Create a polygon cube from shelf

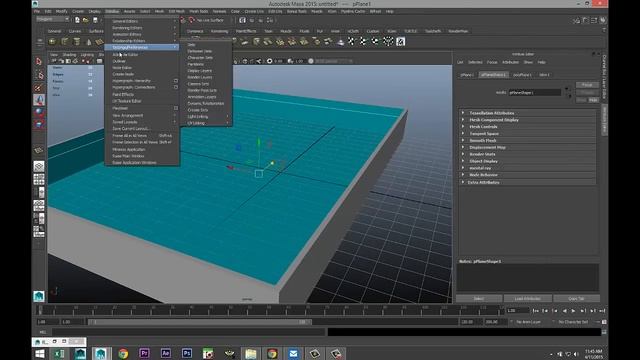click(64, 42)
